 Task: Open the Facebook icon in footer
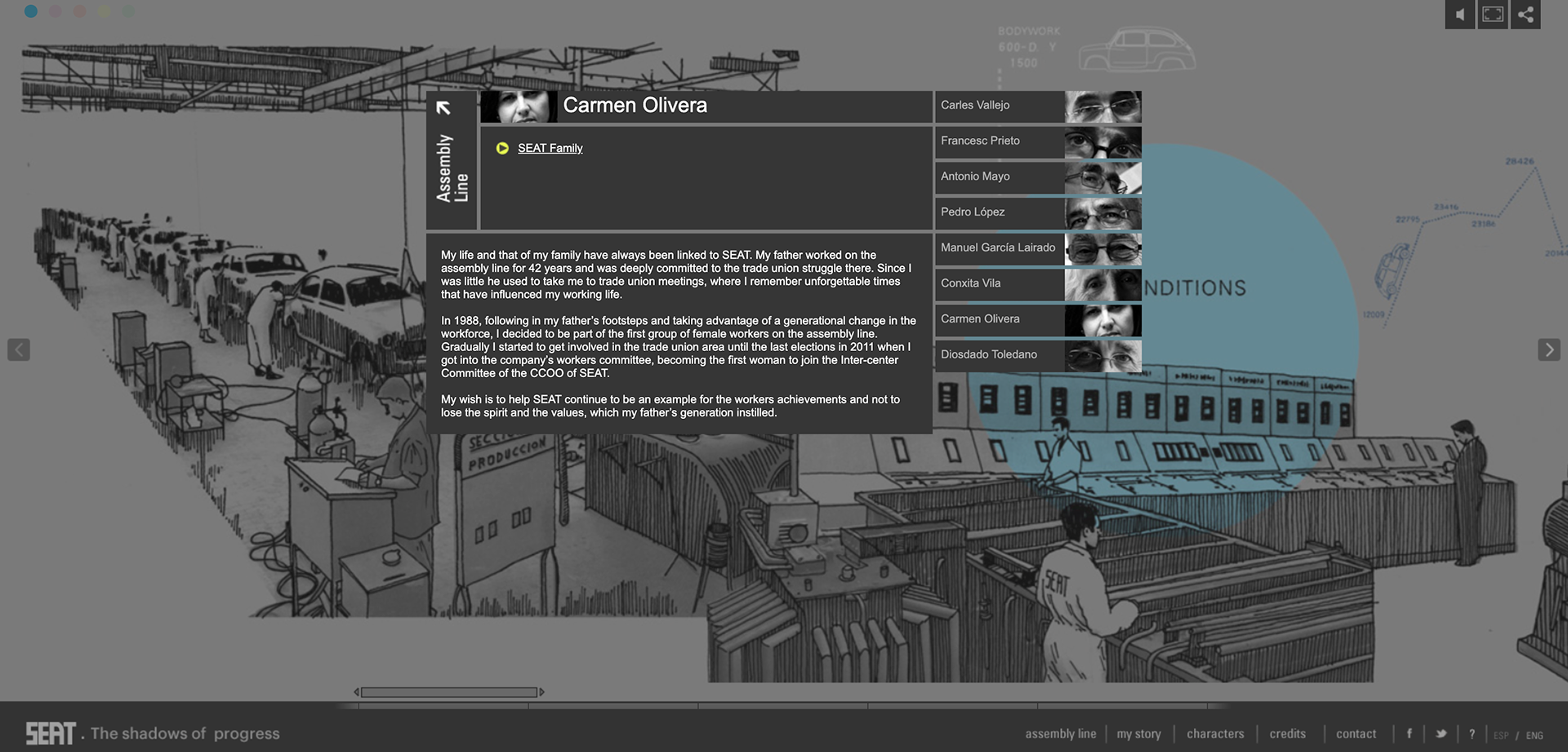click(1409, 734)
